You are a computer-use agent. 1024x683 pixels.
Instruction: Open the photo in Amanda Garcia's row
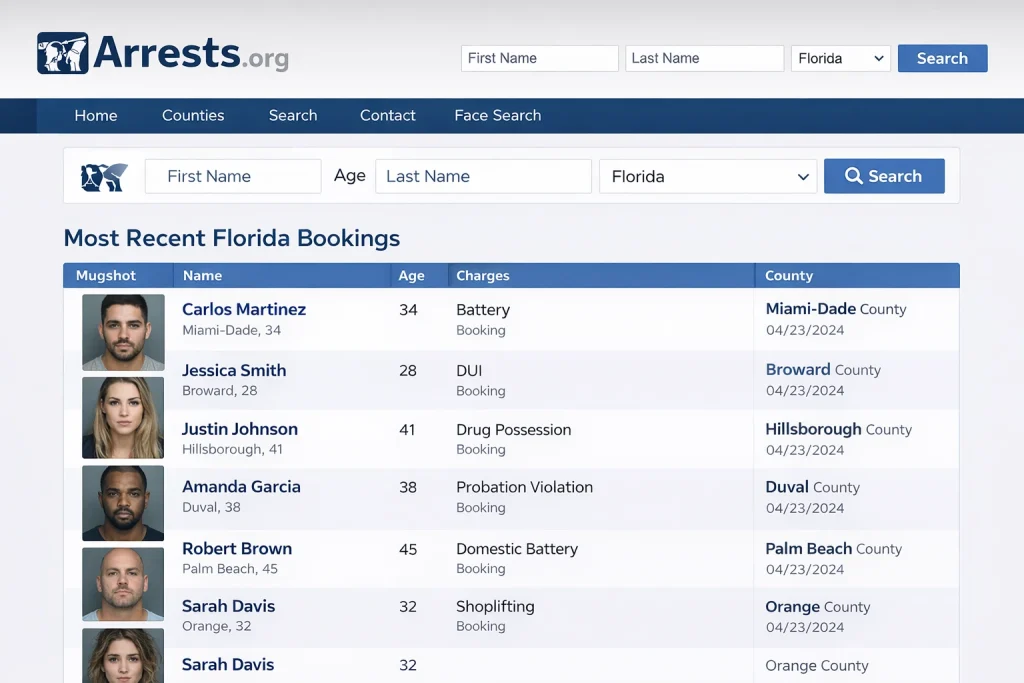tap(123, 503)
